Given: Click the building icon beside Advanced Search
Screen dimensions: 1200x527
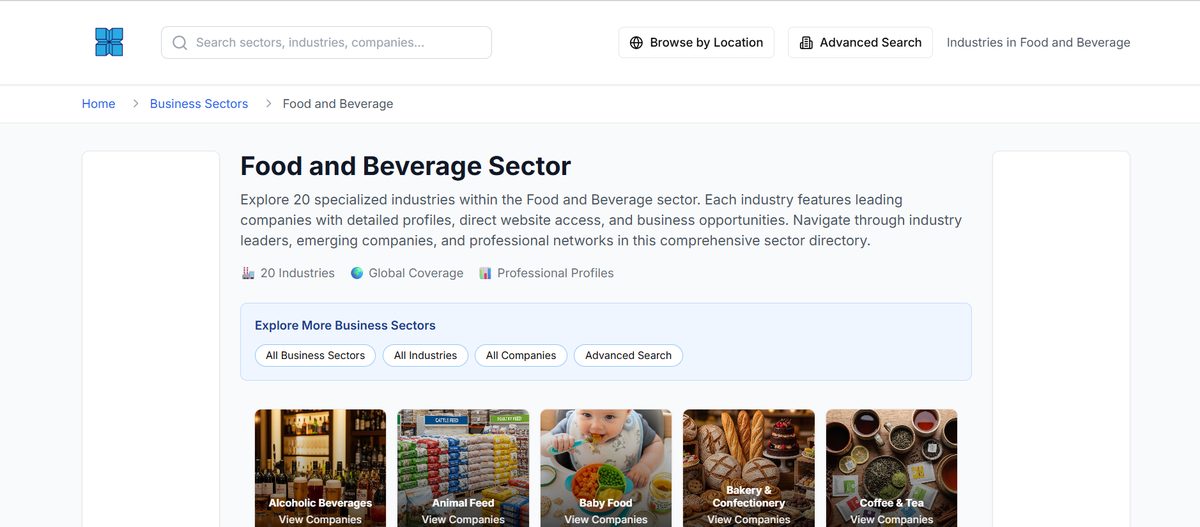Looking at the screenshot, I should tap(806, 43).
